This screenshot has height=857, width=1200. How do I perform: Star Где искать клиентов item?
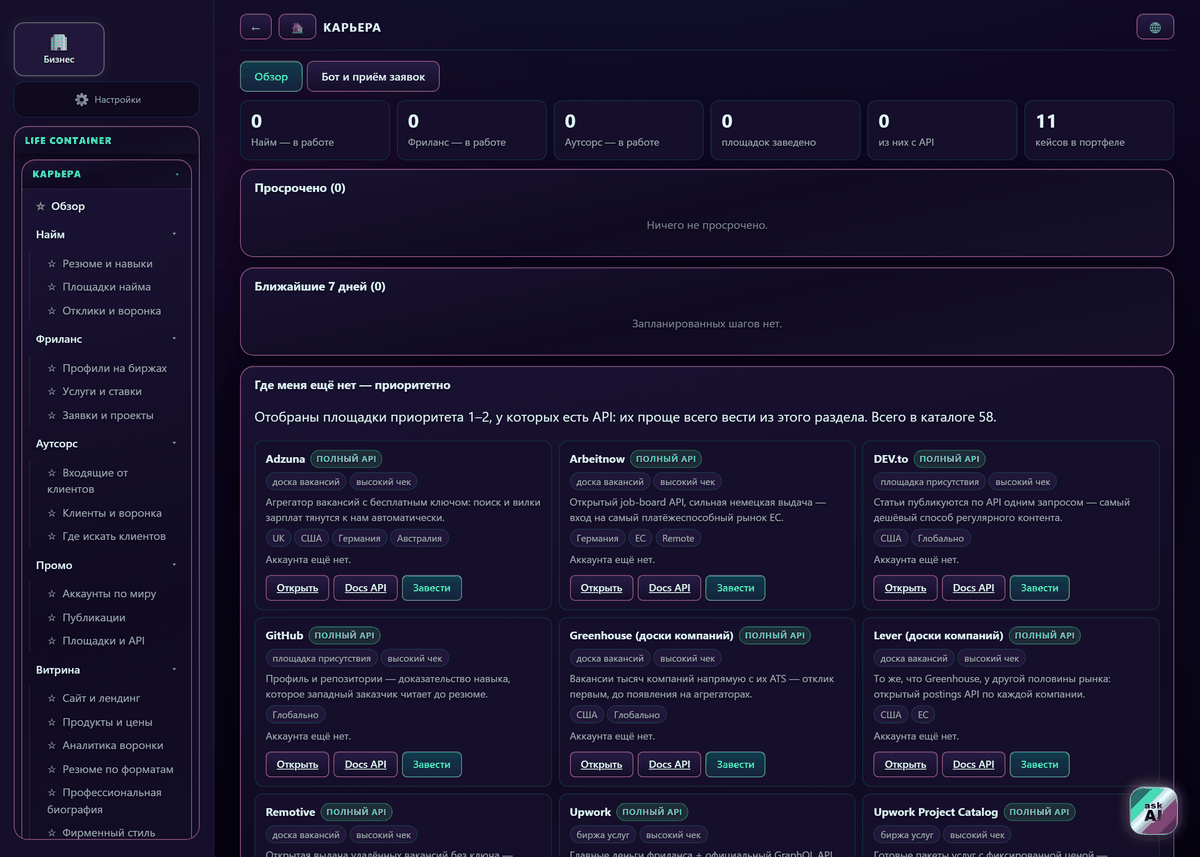click(53, 536)
